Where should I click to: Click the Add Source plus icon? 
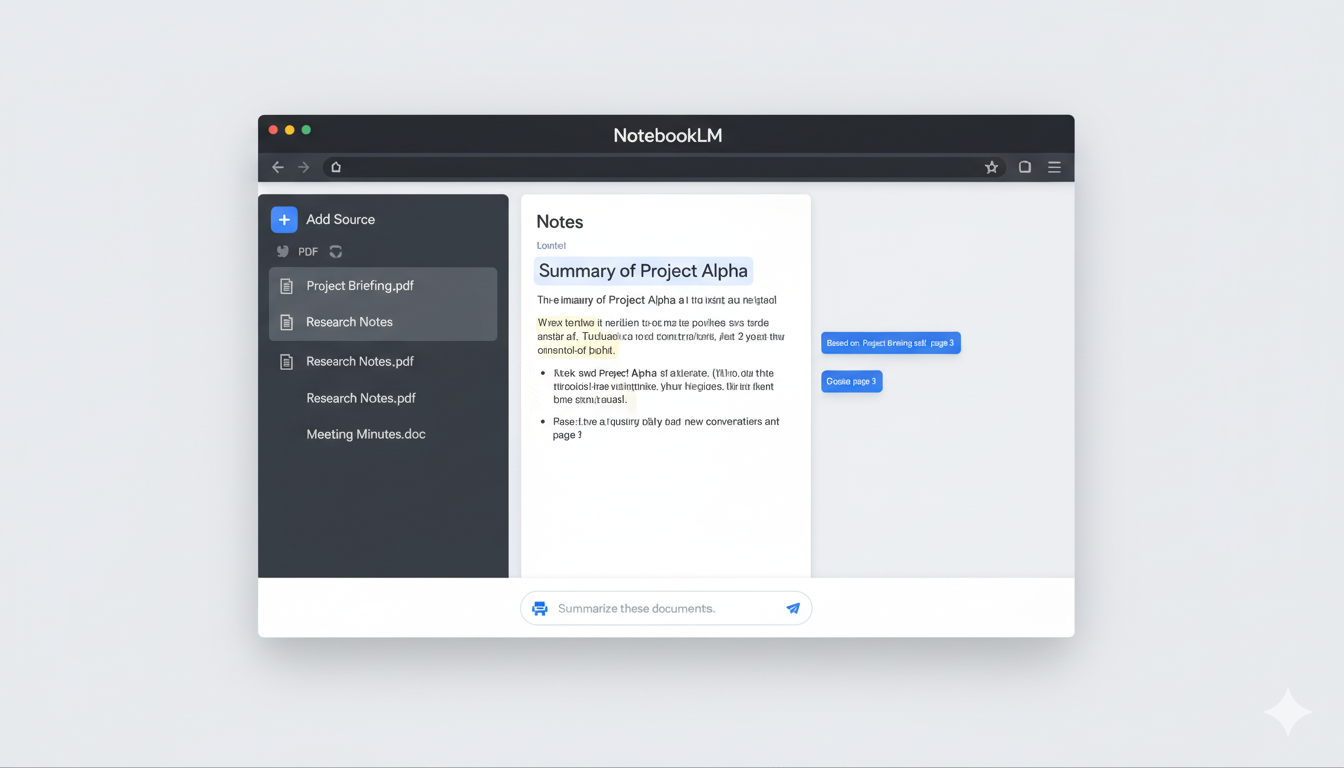[284, 218]
